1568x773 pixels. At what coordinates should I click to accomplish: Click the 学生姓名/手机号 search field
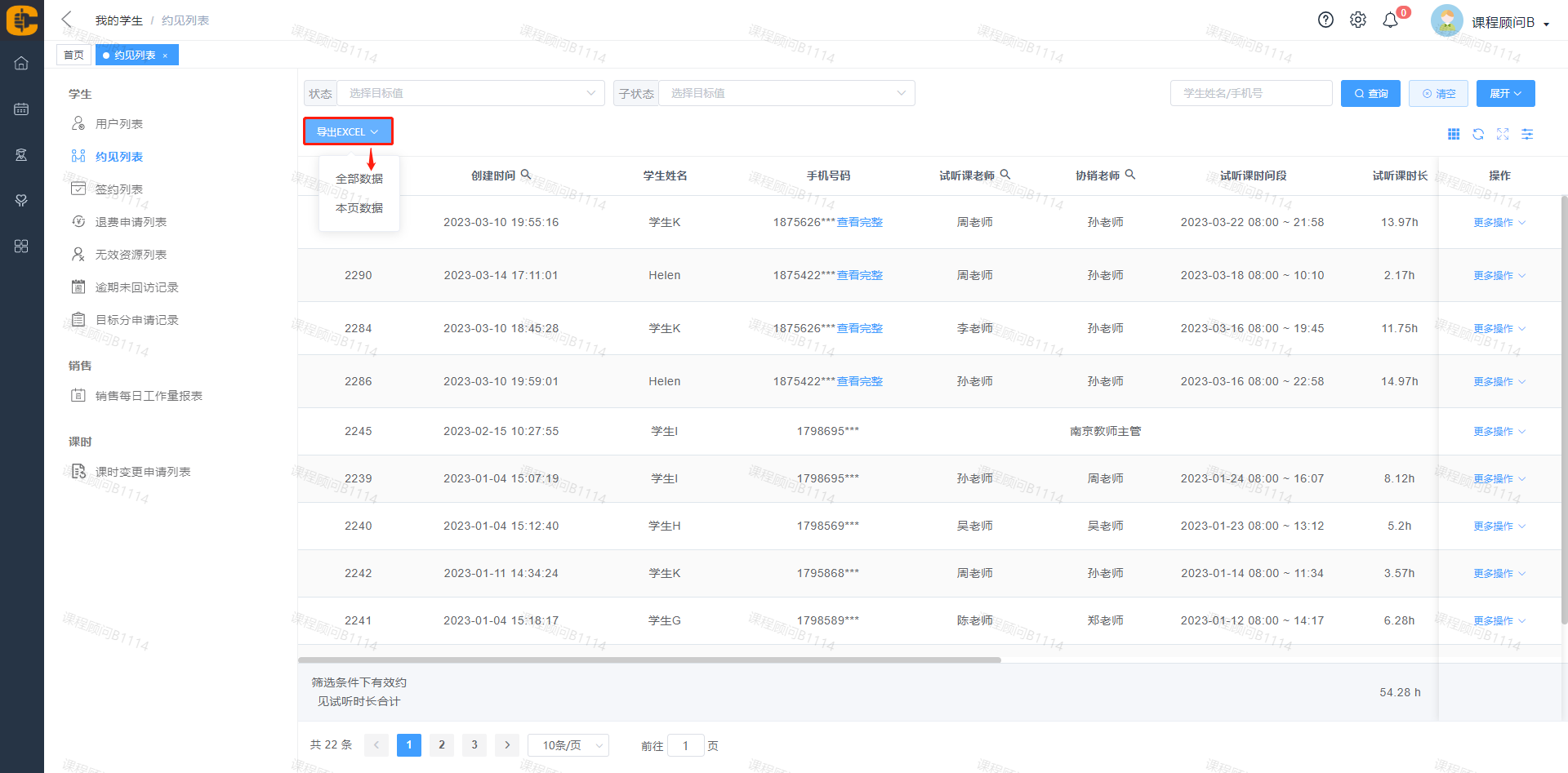pos(1250,93)
